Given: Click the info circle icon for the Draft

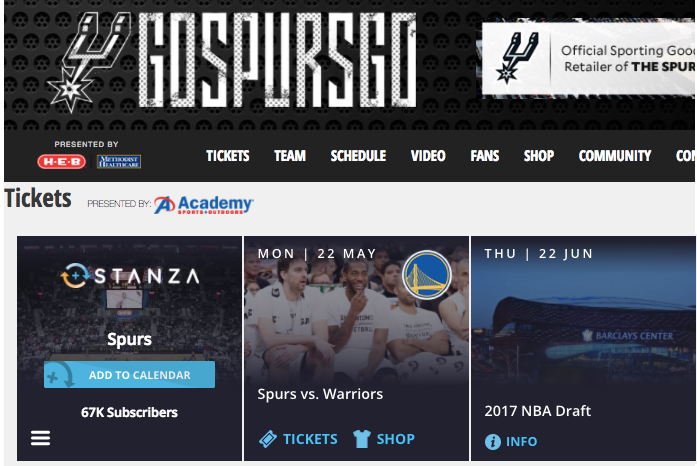Looking at the screenshot, I should (493, 442).
